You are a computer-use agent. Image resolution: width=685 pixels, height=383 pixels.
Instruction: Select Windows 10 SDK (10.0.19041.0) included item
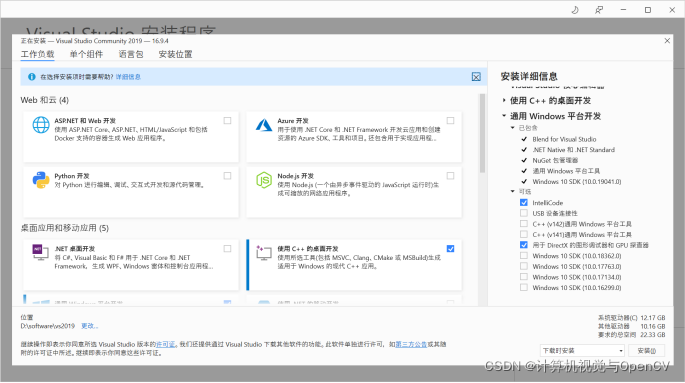577,182
